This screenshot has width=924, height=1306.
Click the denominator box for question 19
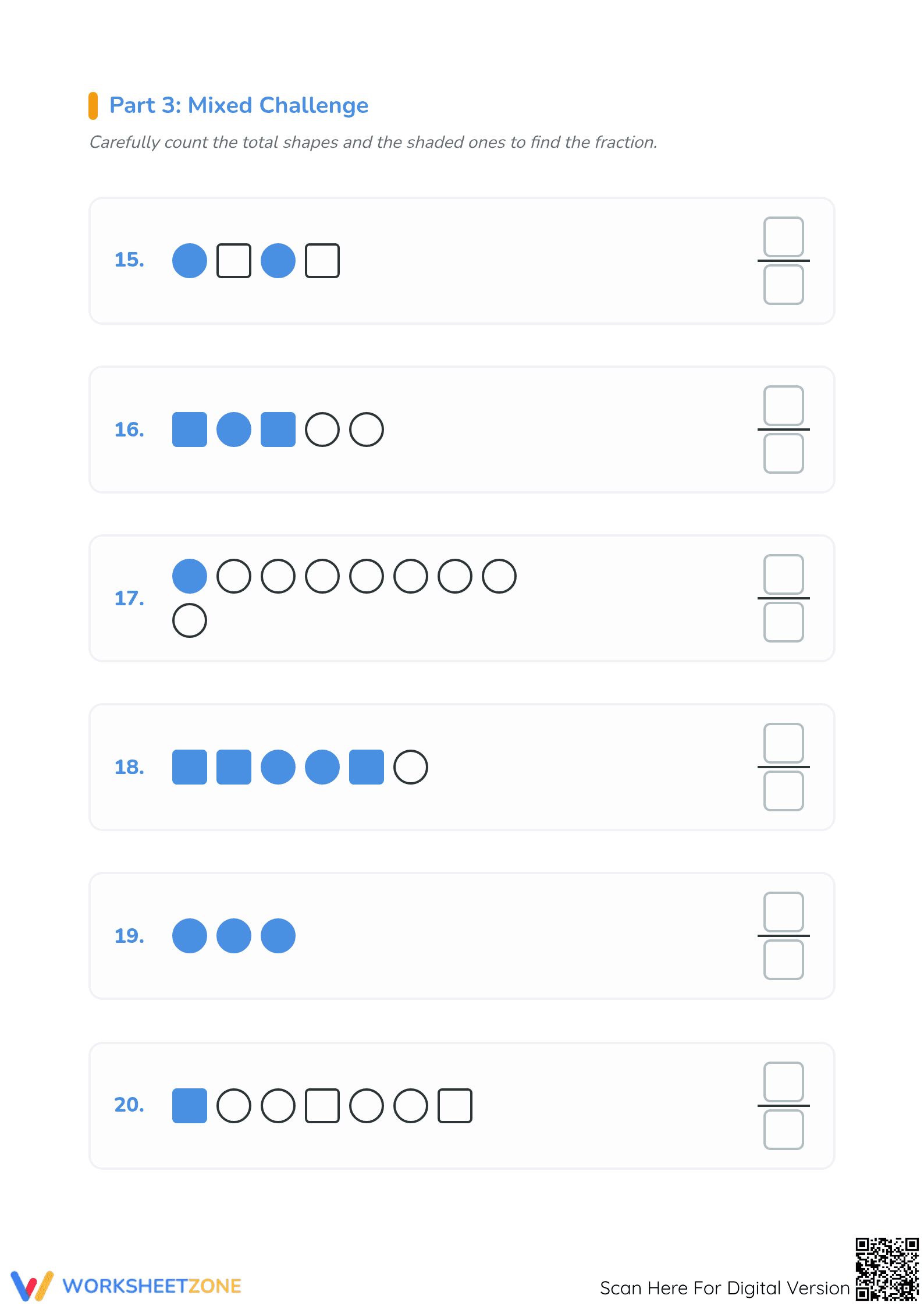783,960
